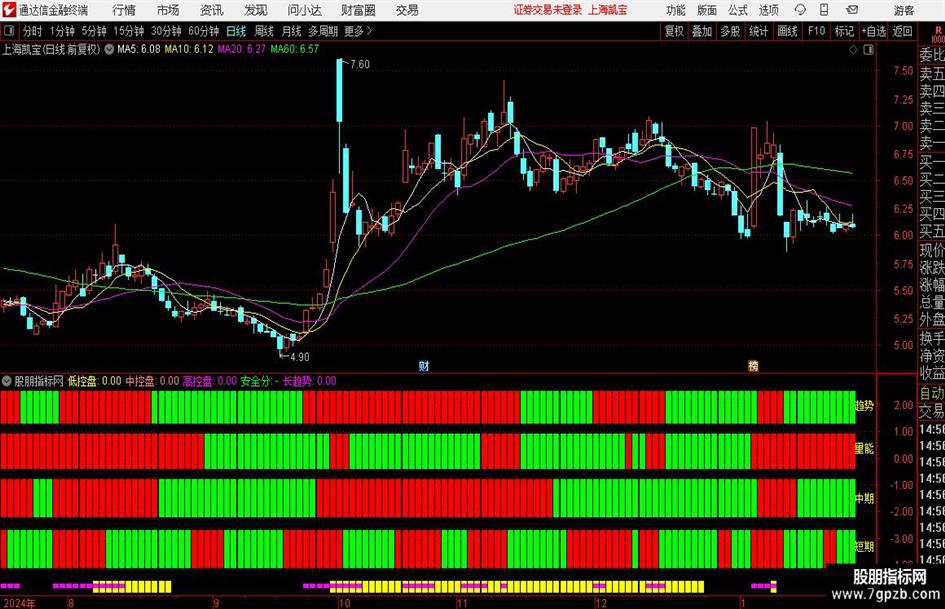Open the 问小达 menu
Image resolution: width=945 pixels, height=609 pixels.
pos(304,10)
